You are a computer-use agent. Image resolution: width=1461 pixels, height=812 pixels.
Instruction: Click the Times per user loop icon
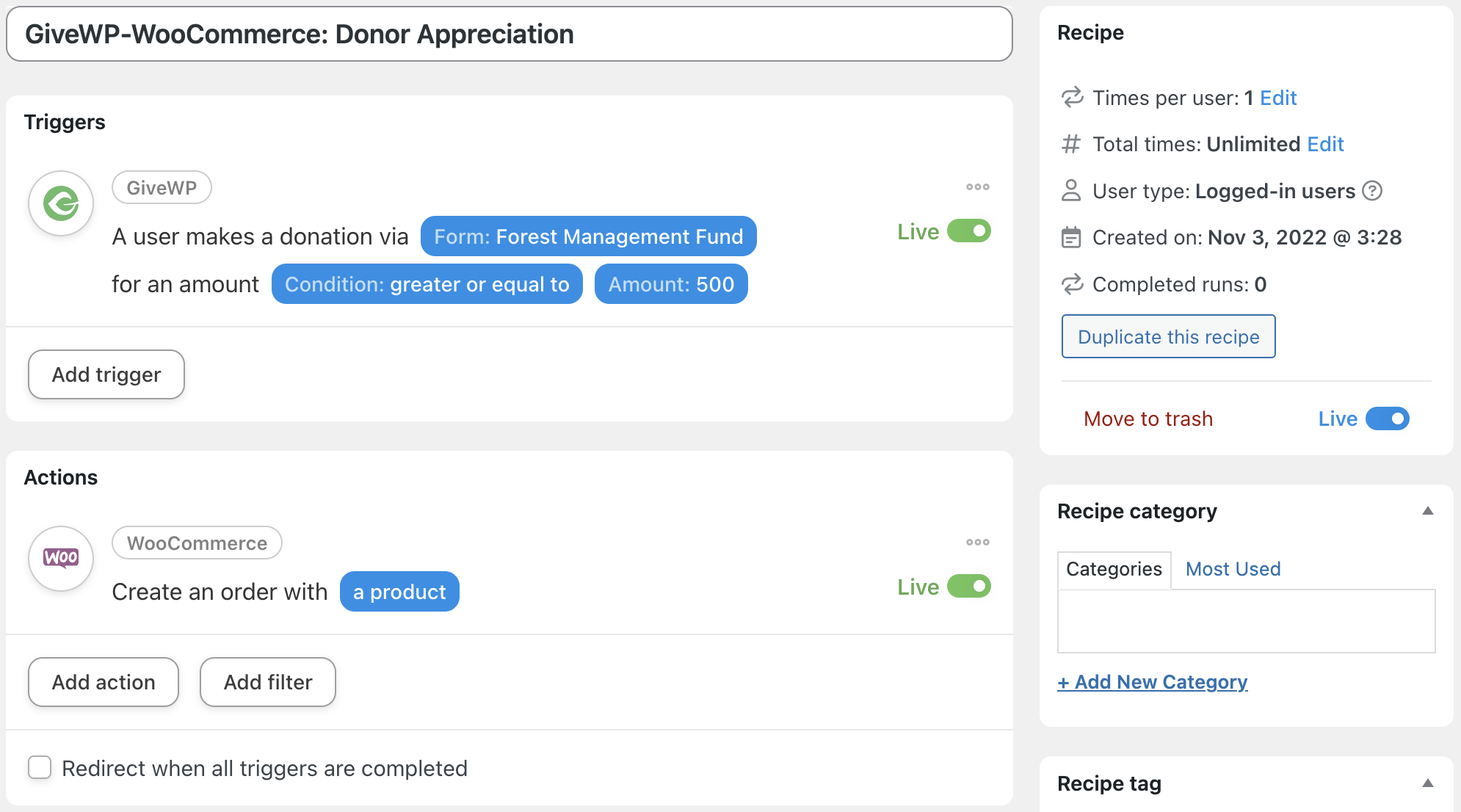tap(1072, 98)
